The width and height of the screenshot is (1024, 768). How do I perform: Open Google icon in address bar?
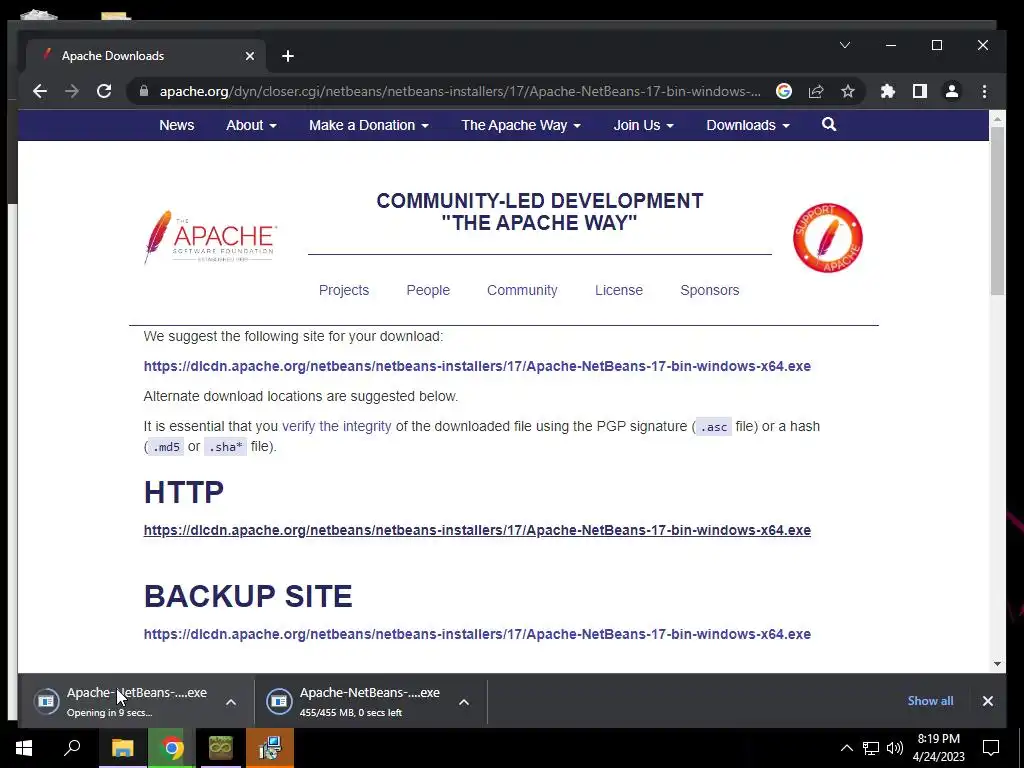784,91
